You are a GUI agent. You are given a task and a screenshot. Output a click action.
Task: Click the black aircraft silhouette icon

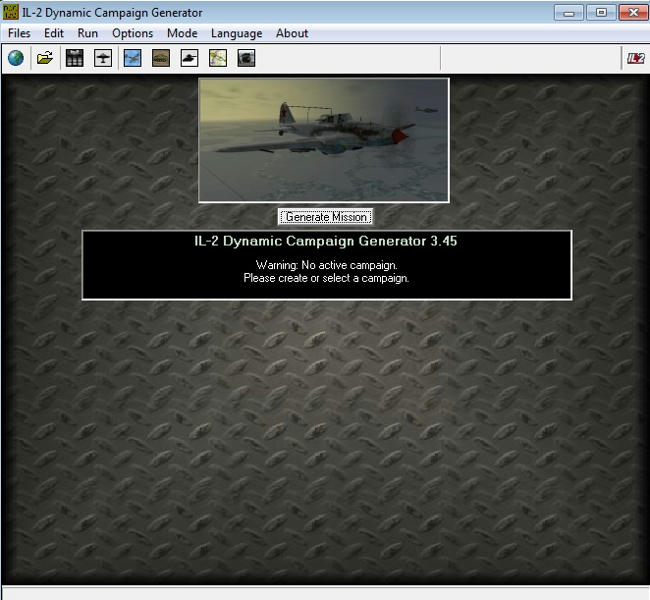103,58
